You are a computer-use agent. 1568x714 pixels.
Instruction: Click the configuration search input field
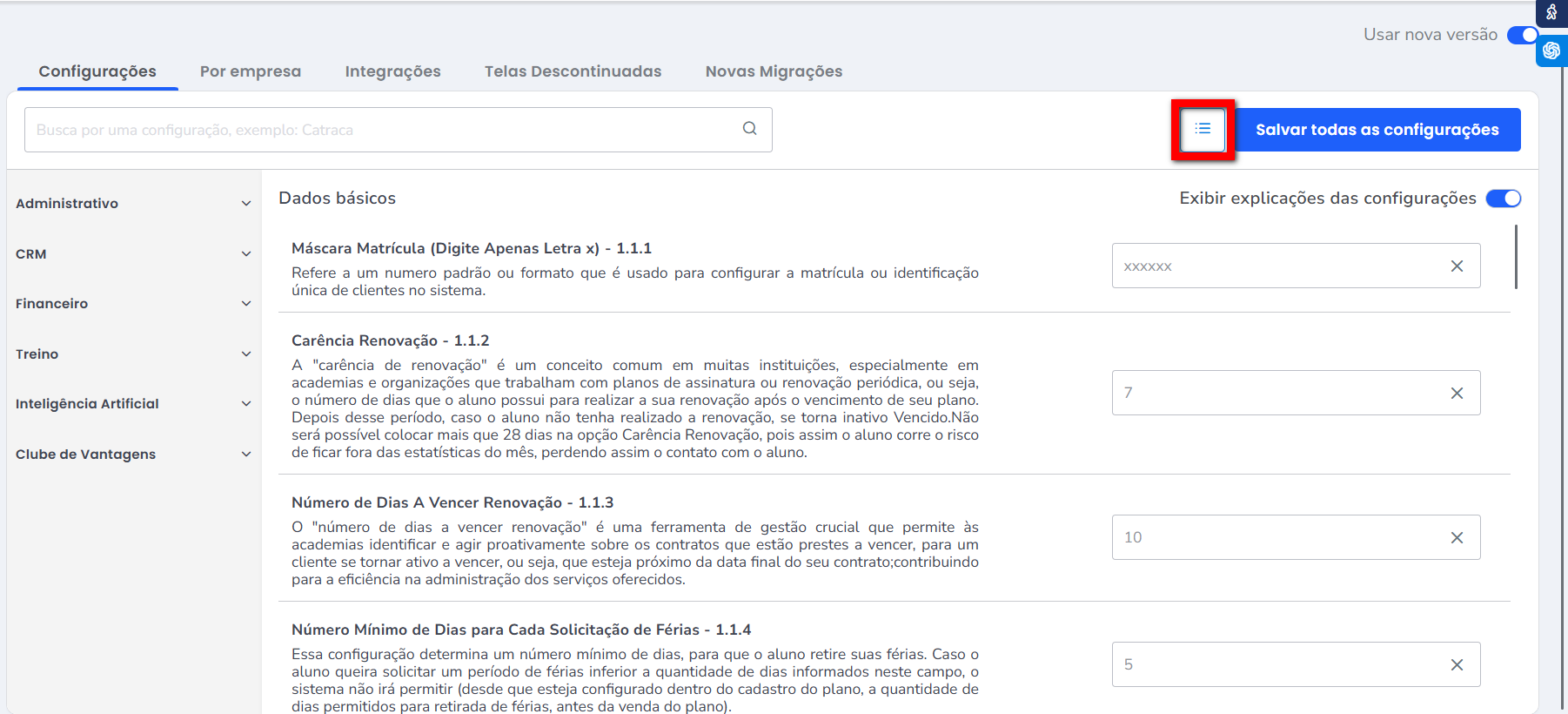tap(383, 130)
